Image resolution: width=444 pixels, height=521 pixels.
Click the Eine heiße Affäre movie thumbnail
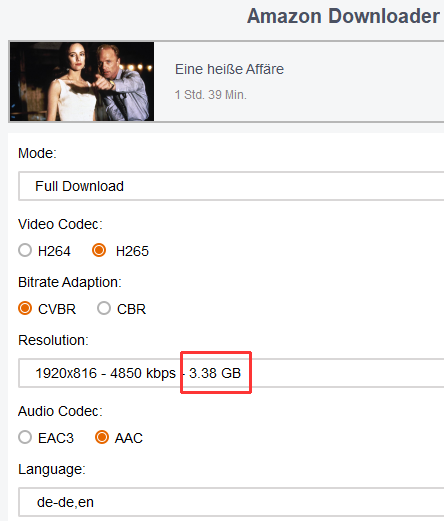coord(82,81)
